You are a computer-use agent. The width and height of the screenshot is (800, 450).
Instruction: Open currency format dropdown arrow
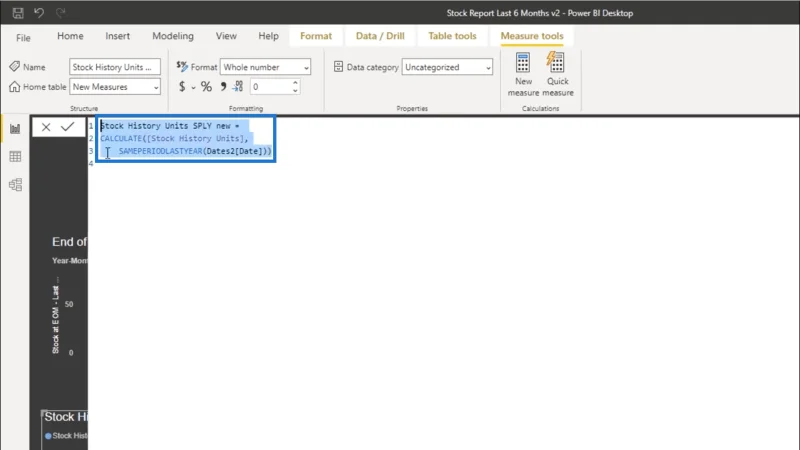pos(193,88)
